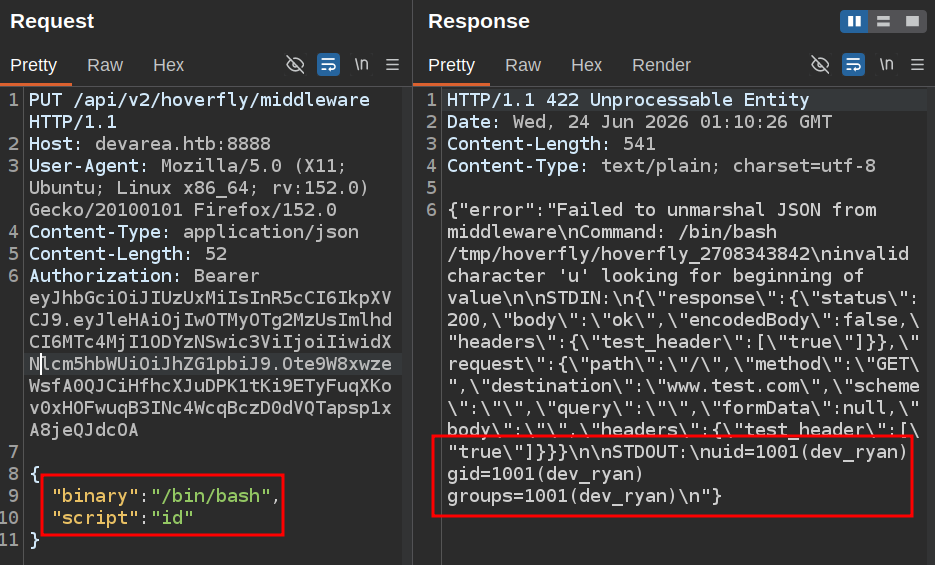Image resolution: width=935 pixels, height=565 pixels.
Task: Toggle word wrap icon in Response panel
Action: tap(853, 64)
